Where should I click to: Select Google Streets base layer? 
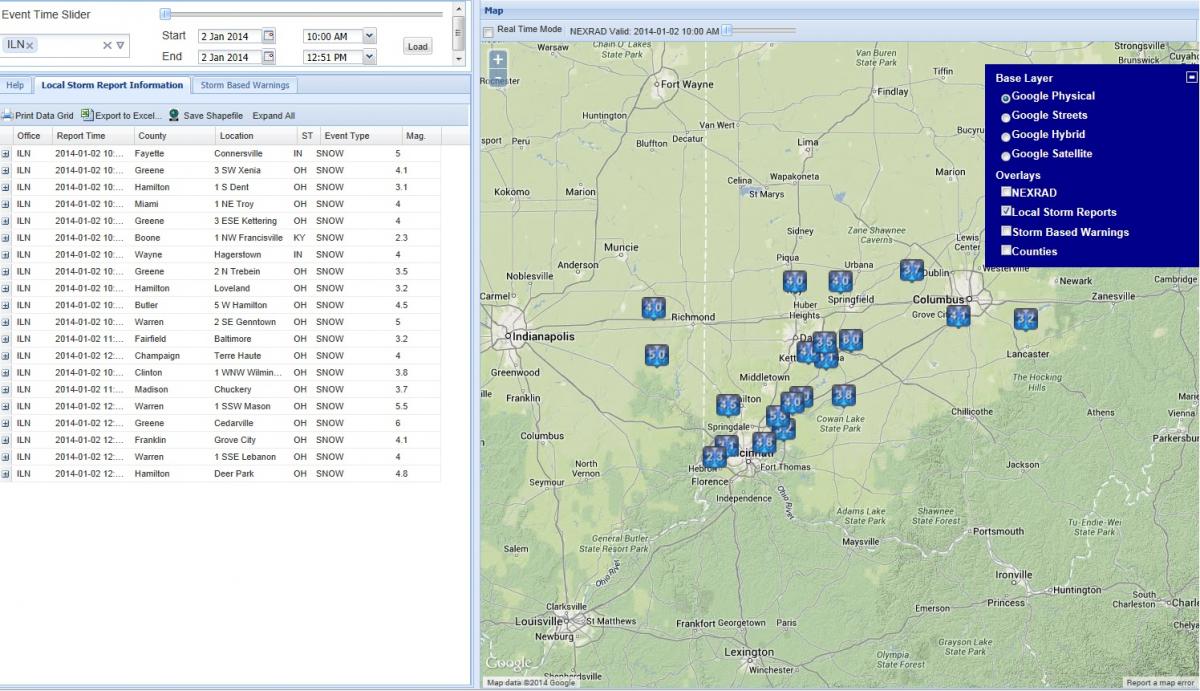pos(1006,117)
